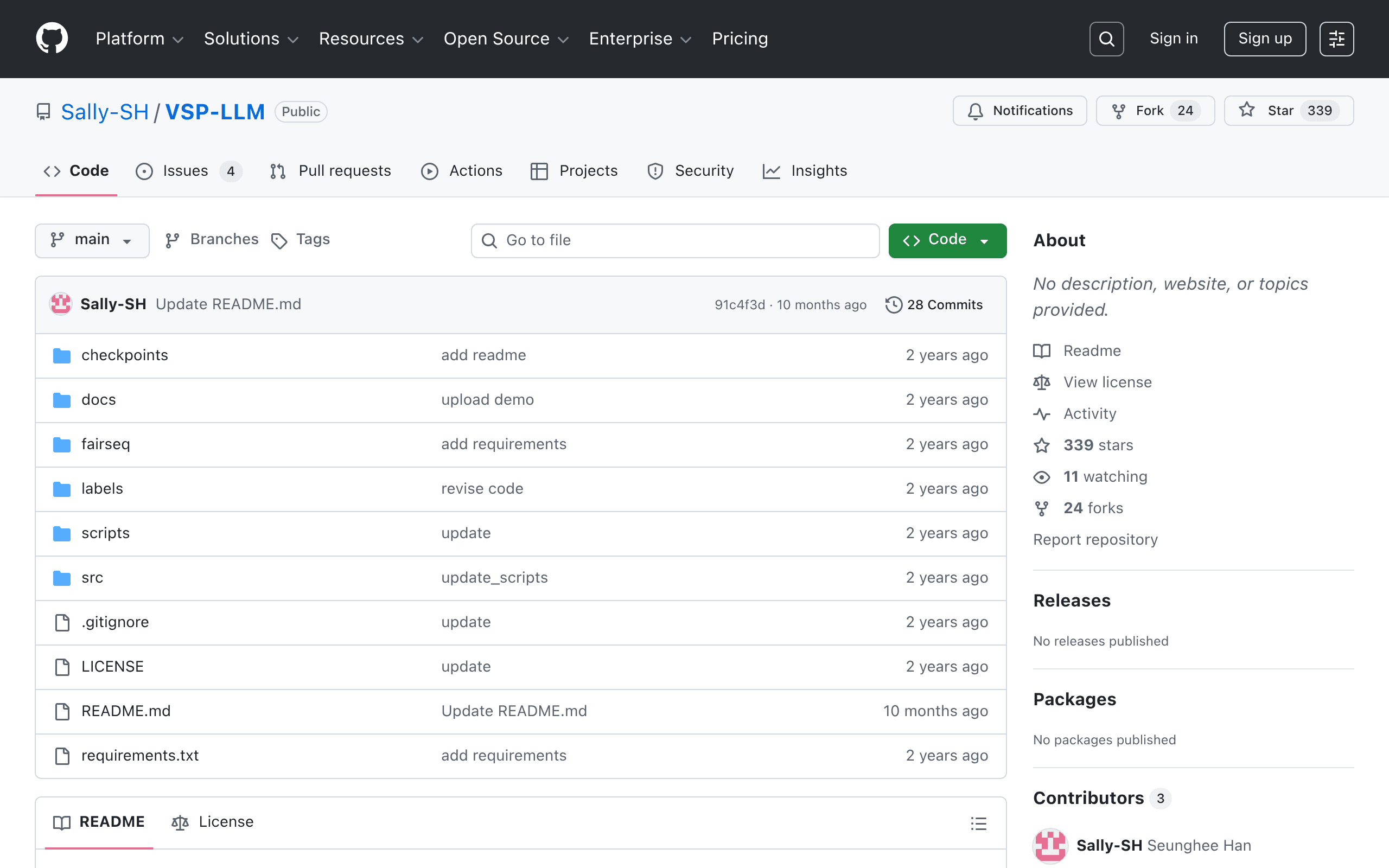Click Sally-SH avatar under Contributors

point(1050,846)
